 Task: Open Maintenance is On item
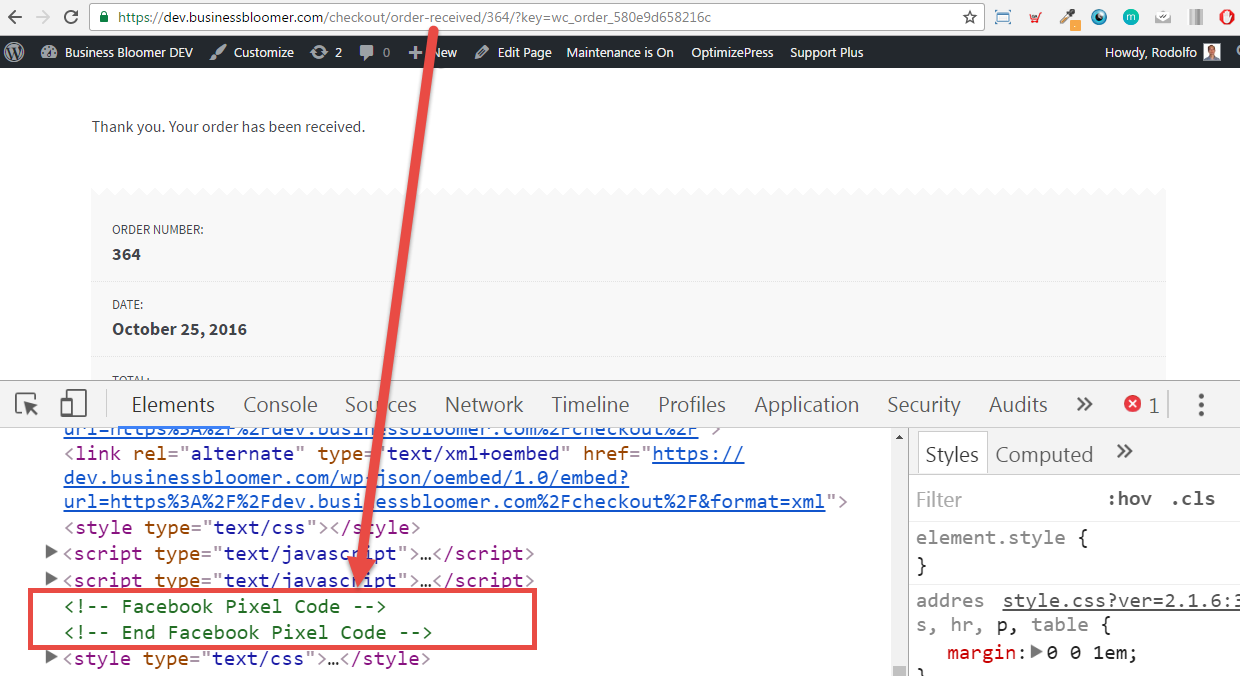620,52
